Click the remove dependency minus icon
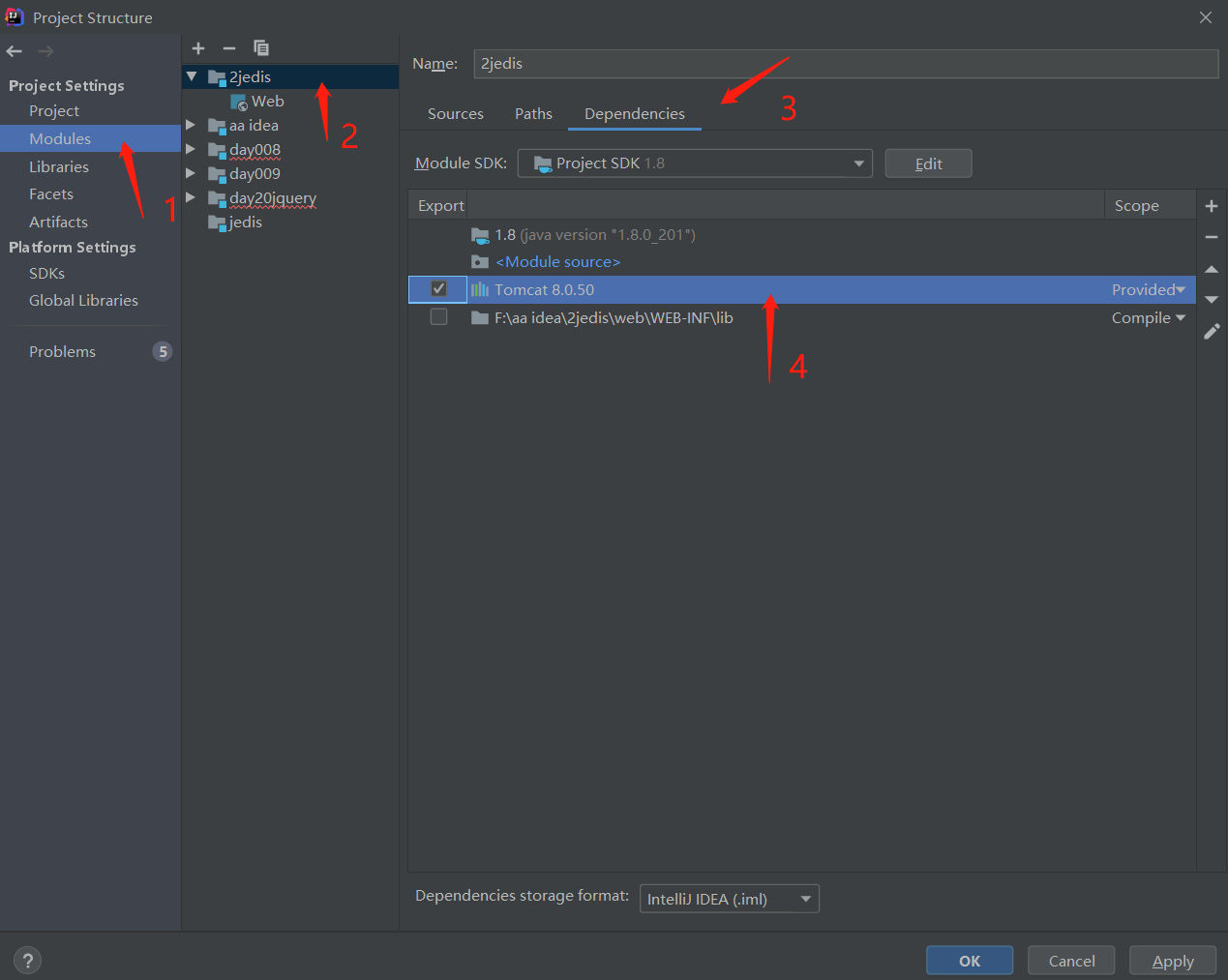This screenshot has width=1228, height=980. [1211, 237]
